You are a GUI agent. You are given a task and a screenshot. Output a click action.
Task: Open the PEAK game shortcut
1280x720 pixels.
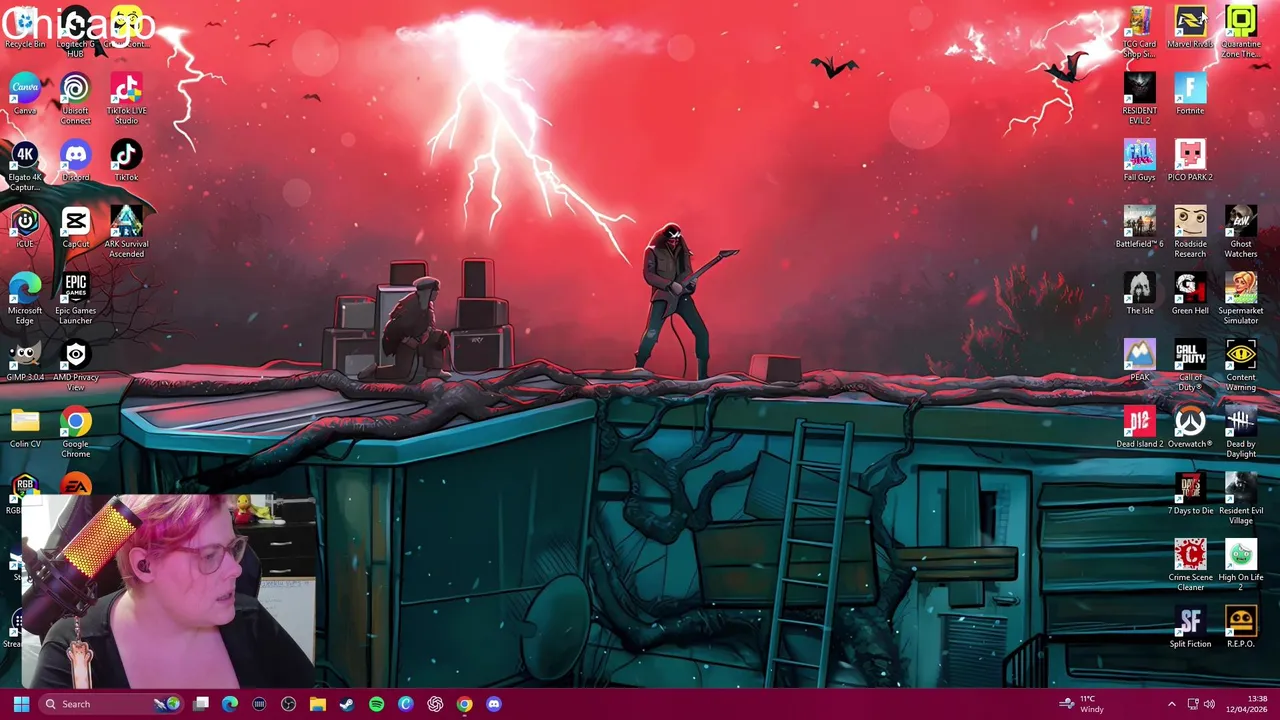pyautogui.click(x=1139, y=360)
